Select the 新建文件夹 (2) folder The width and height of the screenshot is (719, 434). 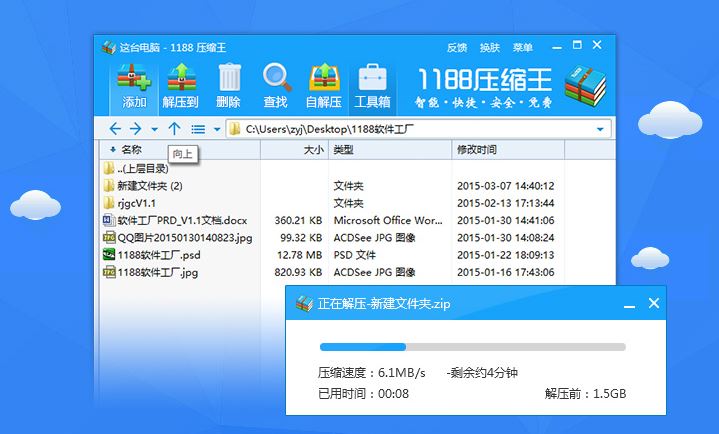click(x=143, y=186)
